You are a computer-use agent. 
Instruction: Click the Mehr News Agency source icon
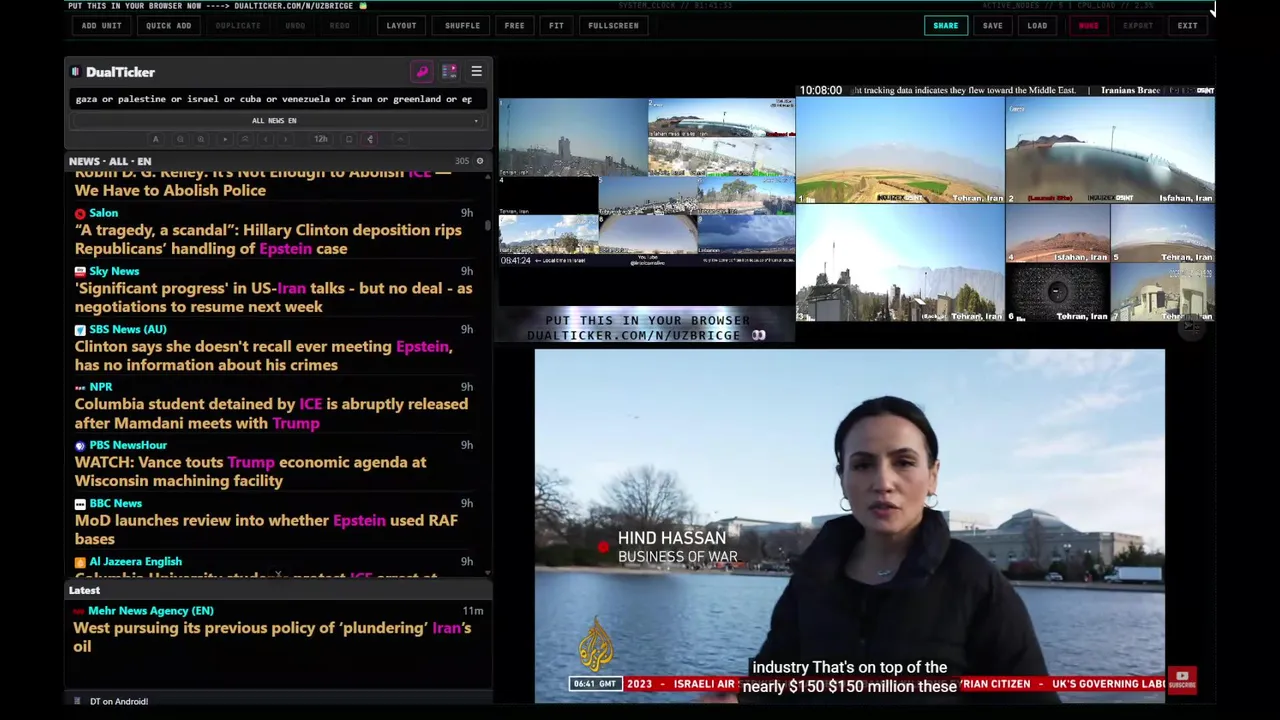(x=79, y=611)
